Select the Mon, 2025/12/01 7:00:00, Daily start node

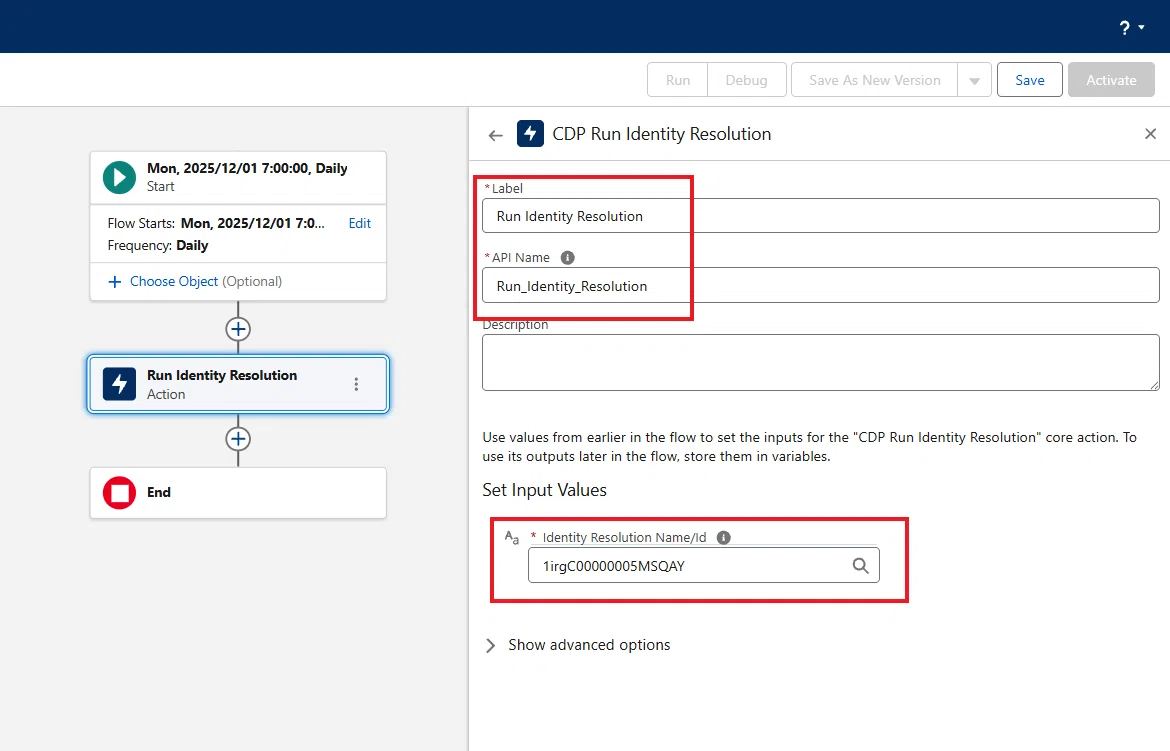tap(238, 178)
